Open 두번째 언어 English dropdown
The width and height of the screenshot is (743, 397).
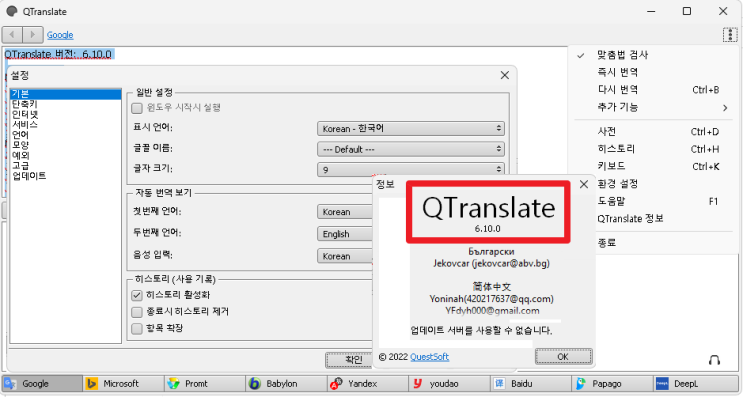coord(344,234)
